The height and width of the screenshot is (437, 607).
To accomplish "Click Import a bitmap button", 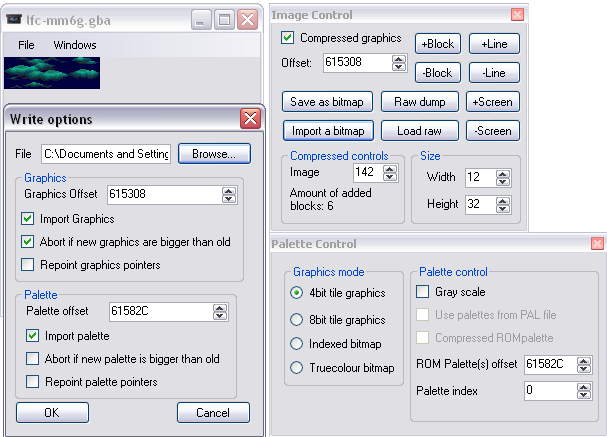I will point(328,131).
